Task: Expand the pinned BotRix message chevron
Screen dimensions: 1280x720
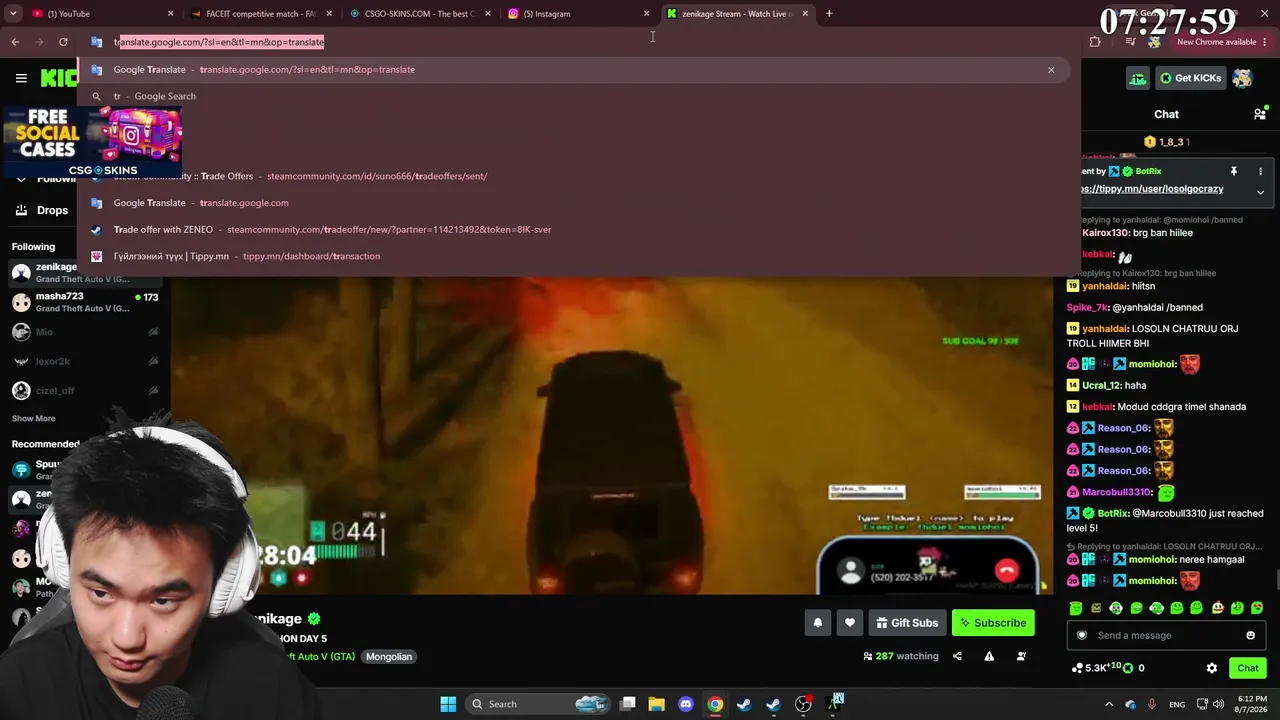Action: coord(1260,192)
